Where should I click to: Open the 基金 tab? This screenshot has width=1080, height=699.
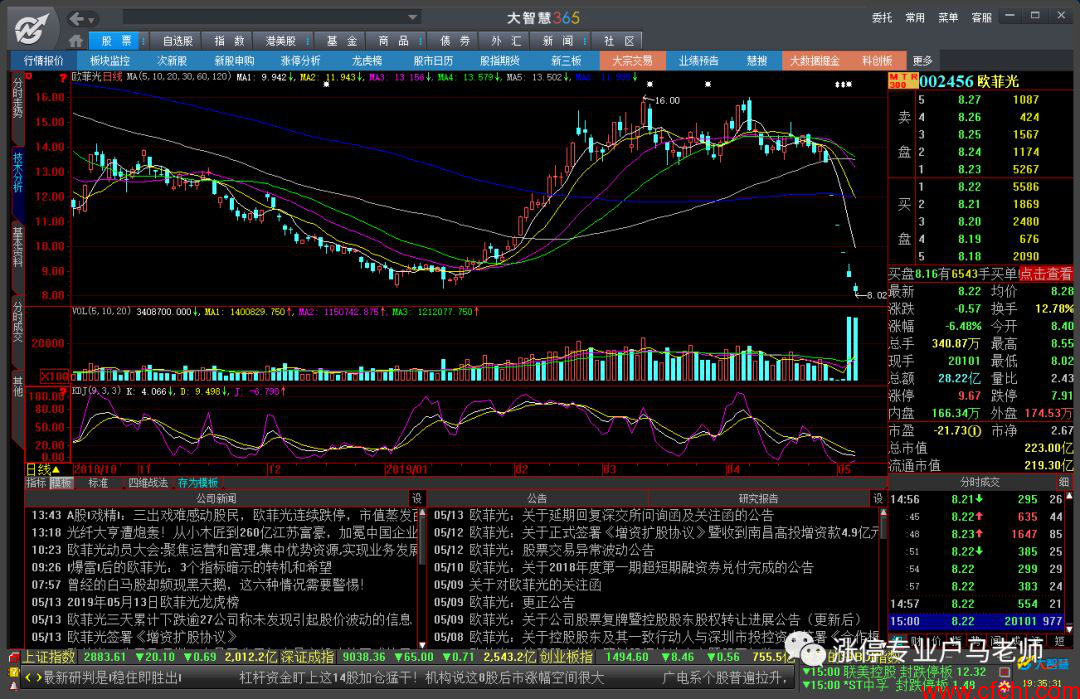click(x=342, y=41)
